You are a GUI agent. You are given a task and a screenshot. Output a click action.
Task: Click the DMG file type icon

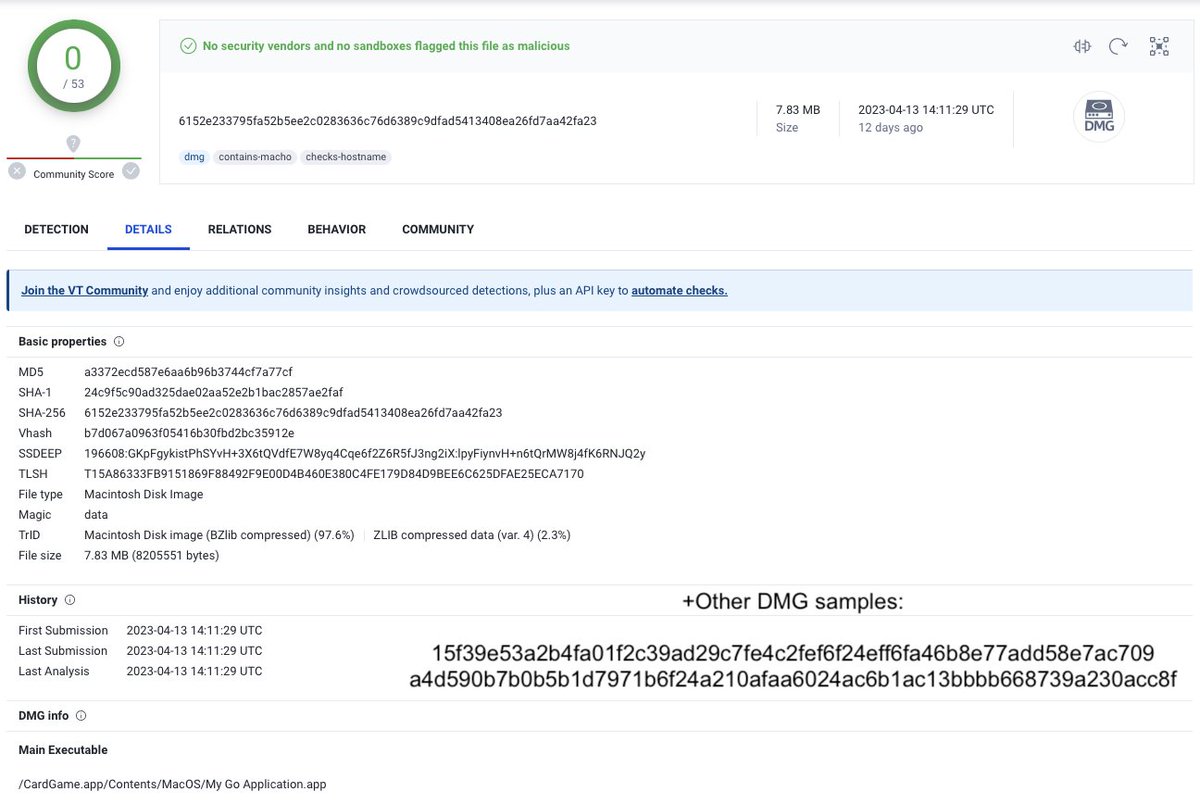tap(1099, 117)
